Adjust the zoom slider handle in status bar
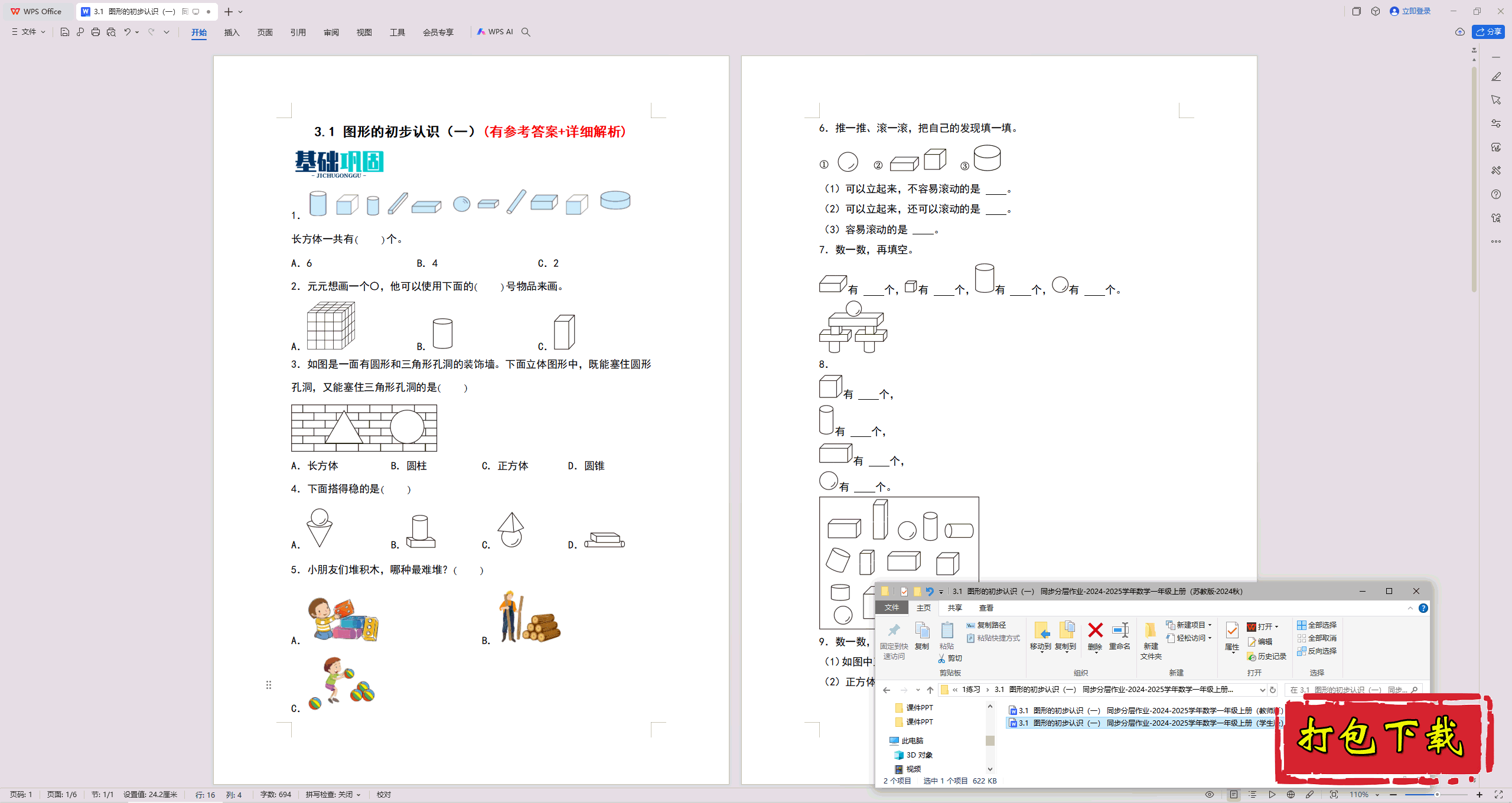 [1437, 795]
